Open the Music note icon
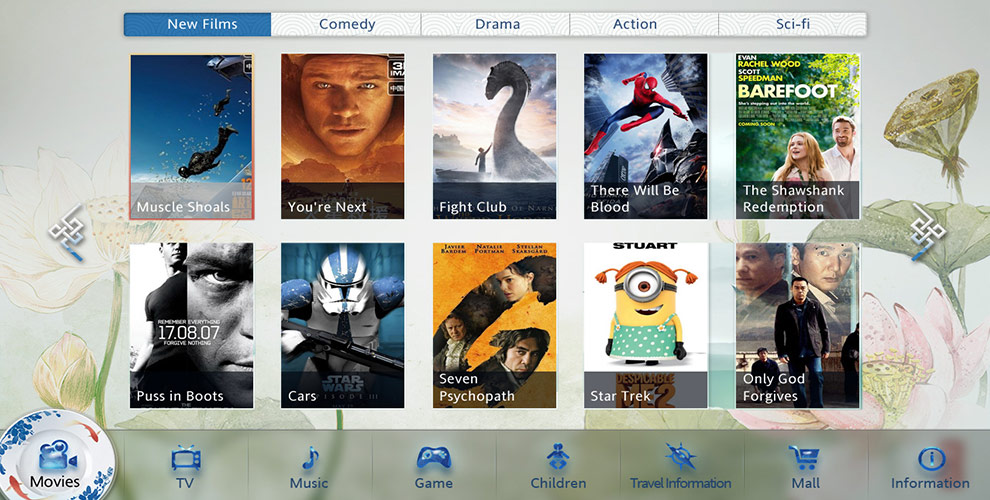The width and height of the screenshot is (990, 500). tap(309, 459)
